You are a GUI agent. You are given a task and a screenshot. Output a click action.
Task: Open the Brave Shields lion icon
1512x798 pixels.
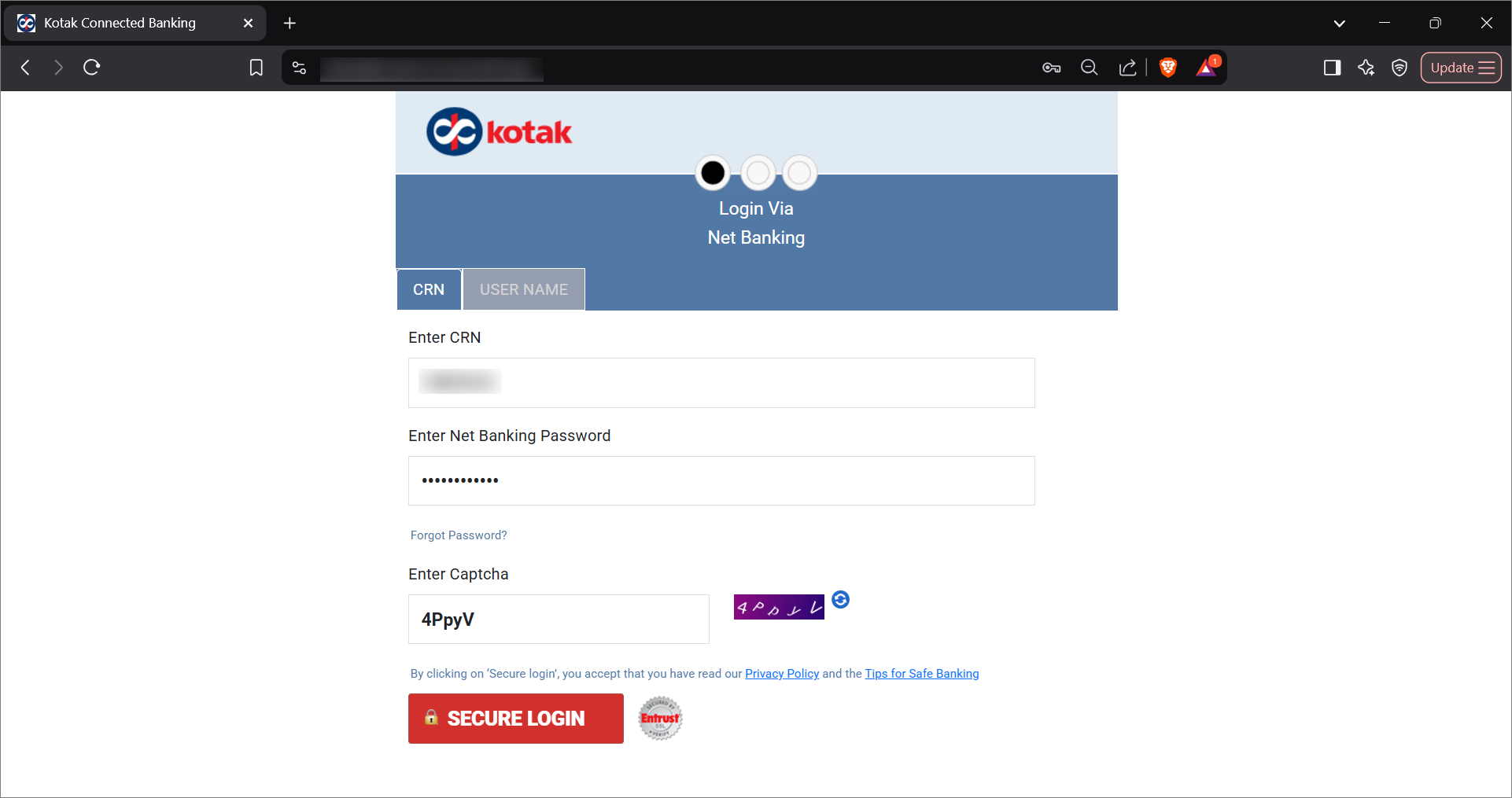pos(1168,68)
